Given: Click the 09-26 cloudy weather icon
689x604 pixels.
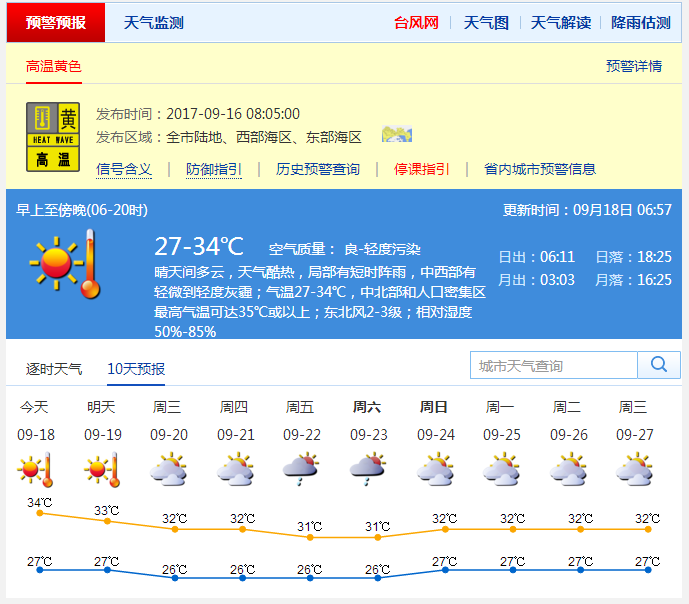Looking at the screenshot, I should 569,470.
